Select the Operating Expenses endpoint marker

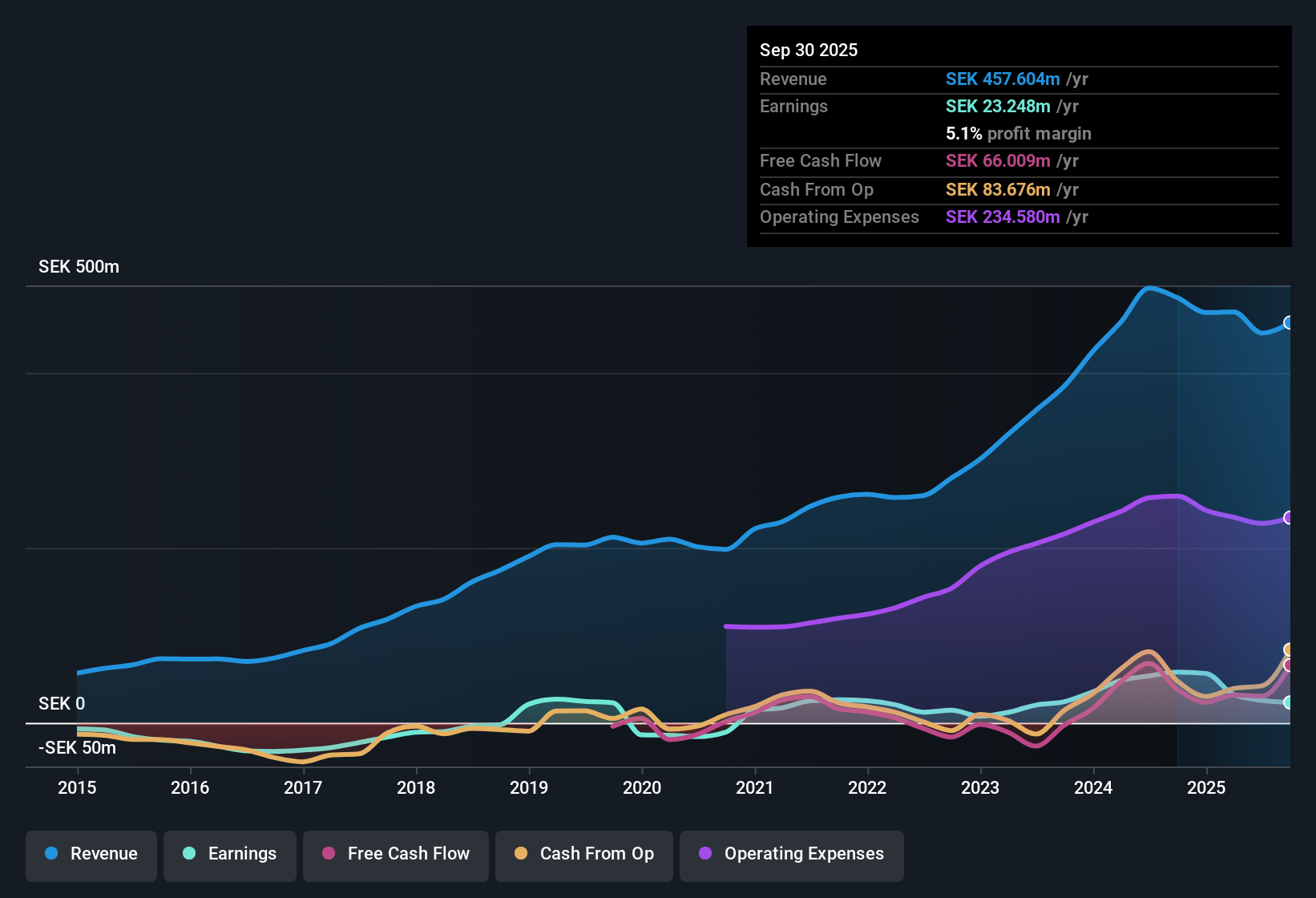click(1289, 518)
